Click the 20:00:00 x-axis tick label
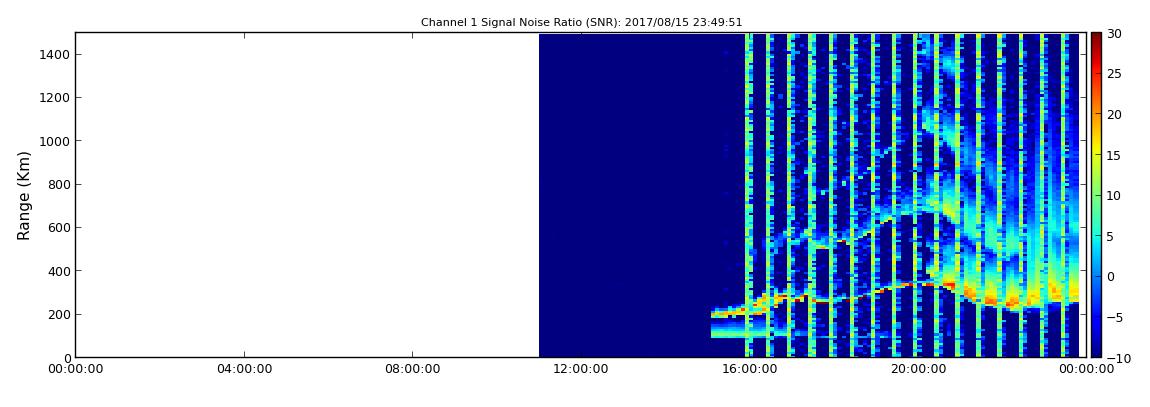1150x407 pixels. coord(916,369)
